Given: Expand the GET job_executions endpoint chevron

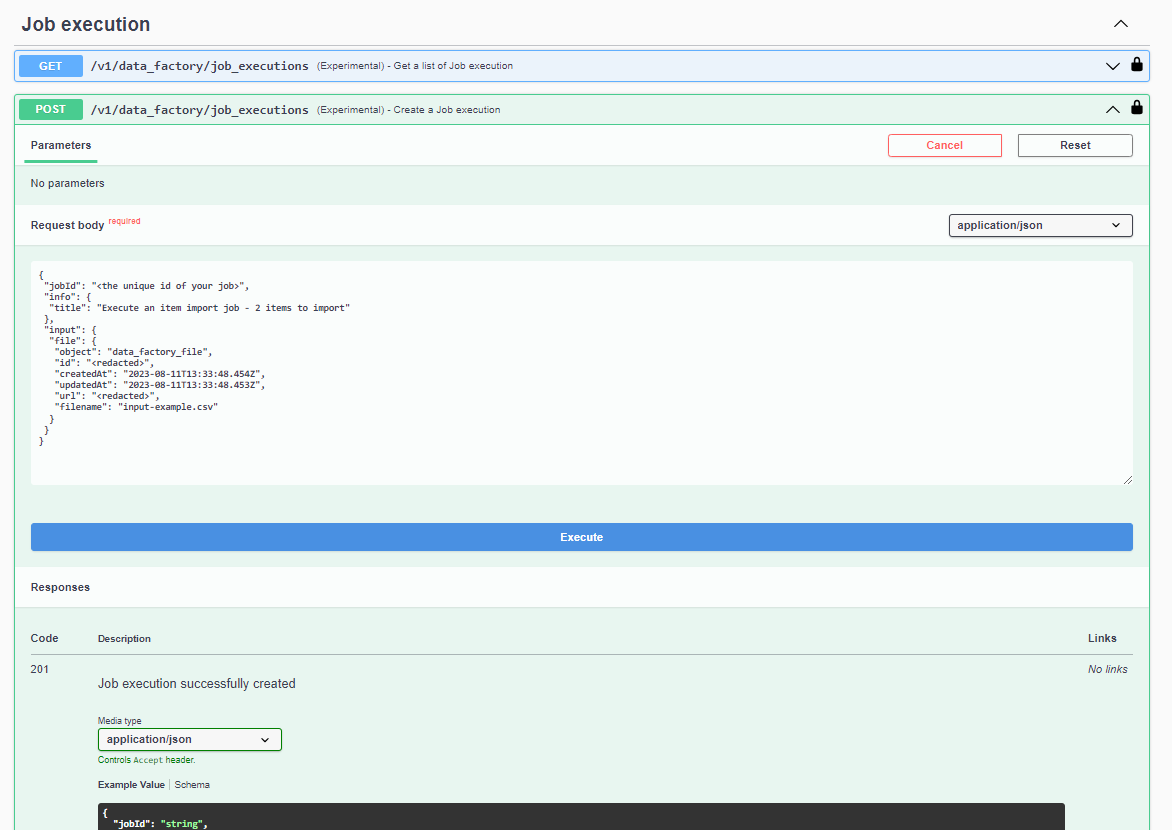Looking at the screenshot, I should pos(1112,66).
